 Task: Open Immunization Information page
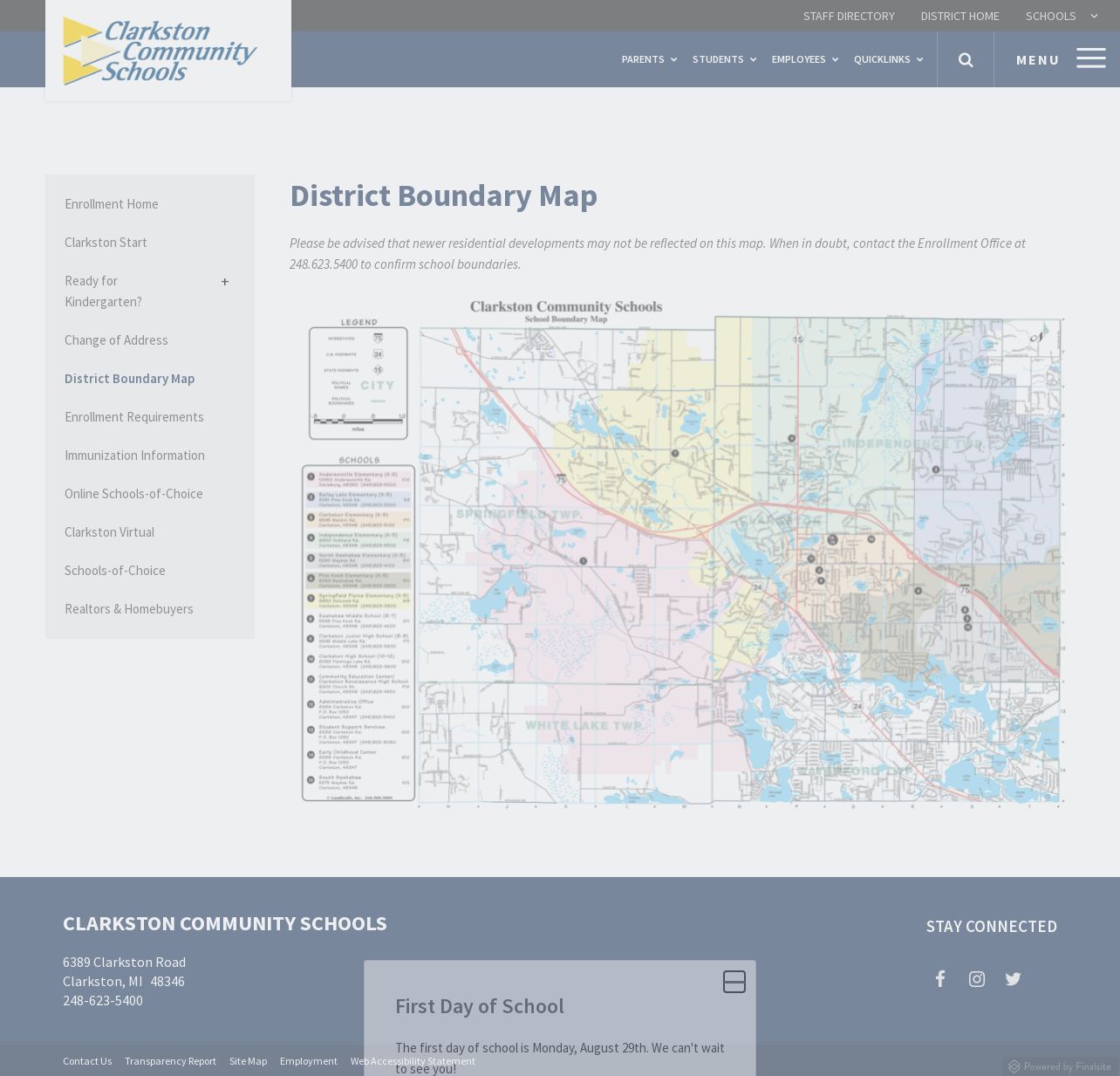pyautogui.click(x=134, y=456)
